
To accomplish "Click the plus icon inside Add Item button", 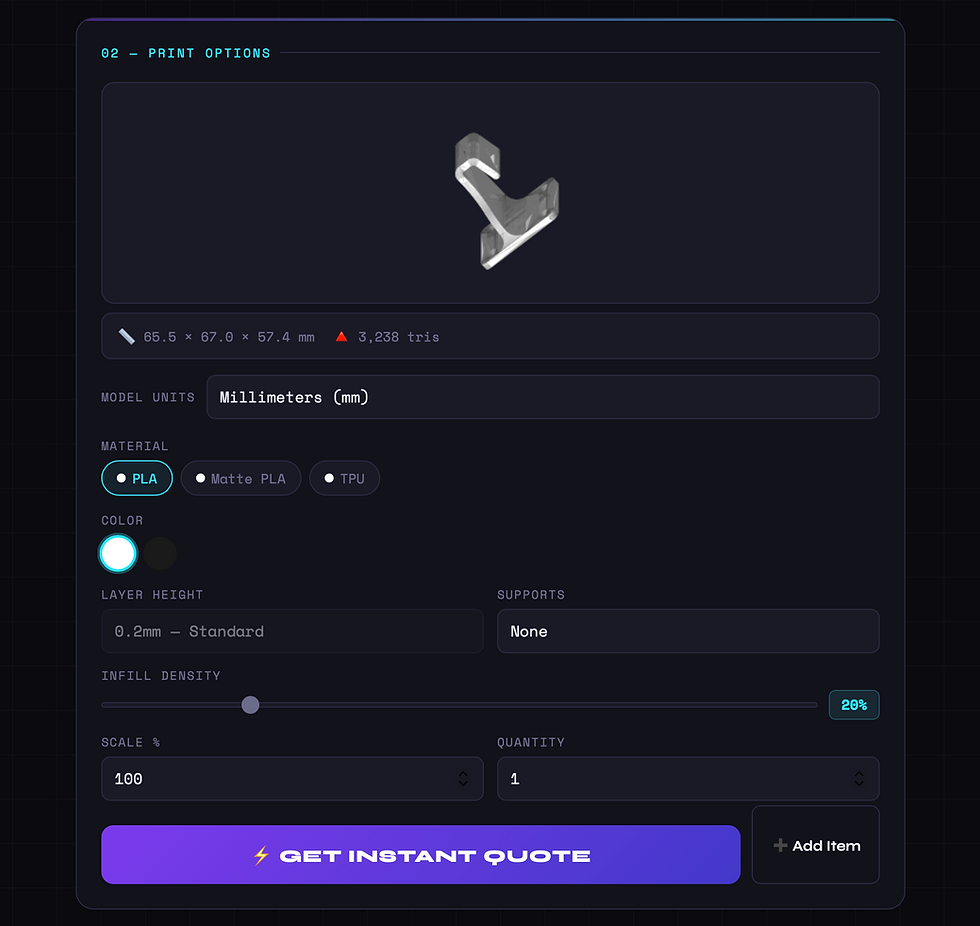I will (x=779, y=845).
